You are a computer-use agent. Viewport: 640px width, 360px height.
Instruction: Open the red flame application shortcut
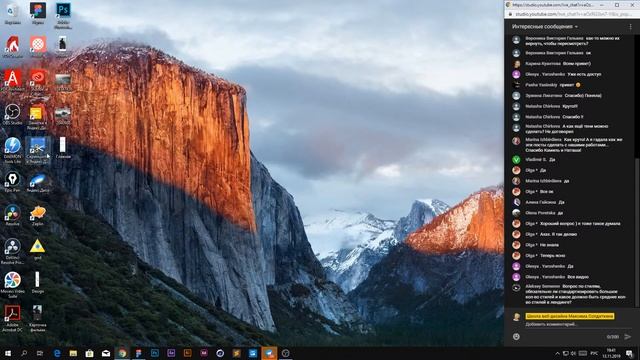pos(13,47)
